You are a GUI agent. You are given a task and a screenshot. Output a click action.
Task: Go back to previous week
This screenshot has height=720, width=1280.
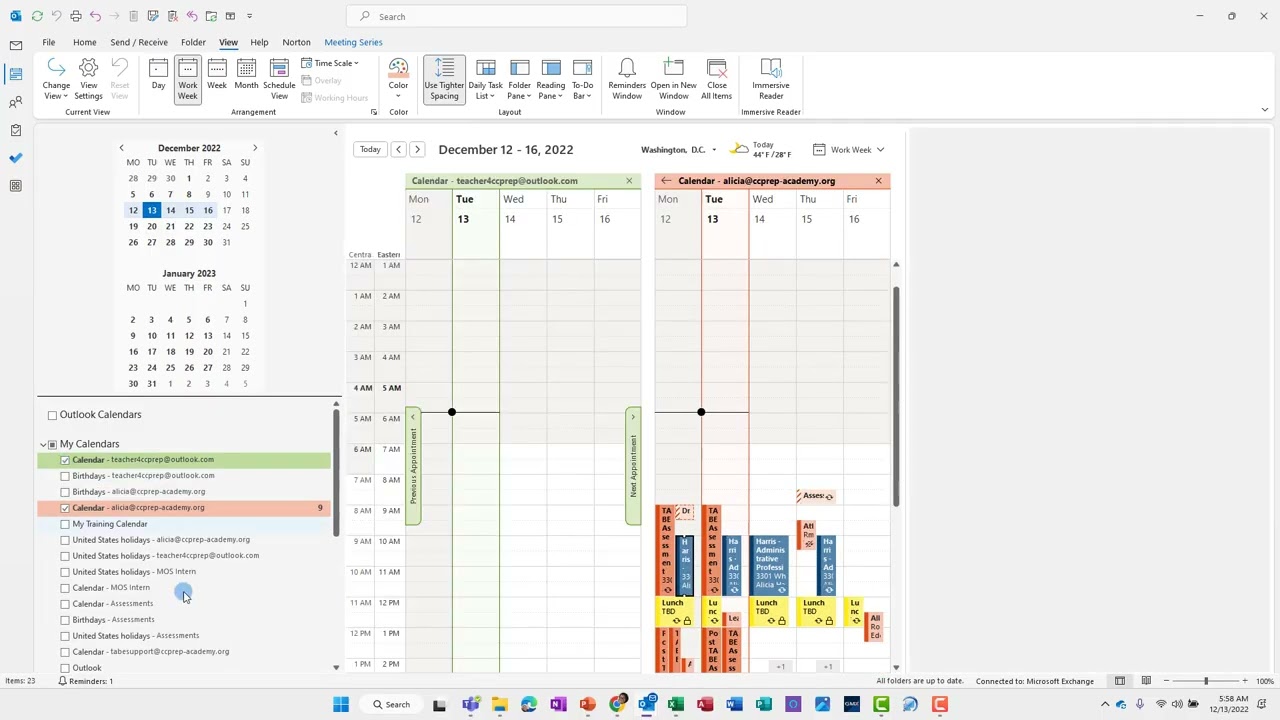(x=398, y=150)
